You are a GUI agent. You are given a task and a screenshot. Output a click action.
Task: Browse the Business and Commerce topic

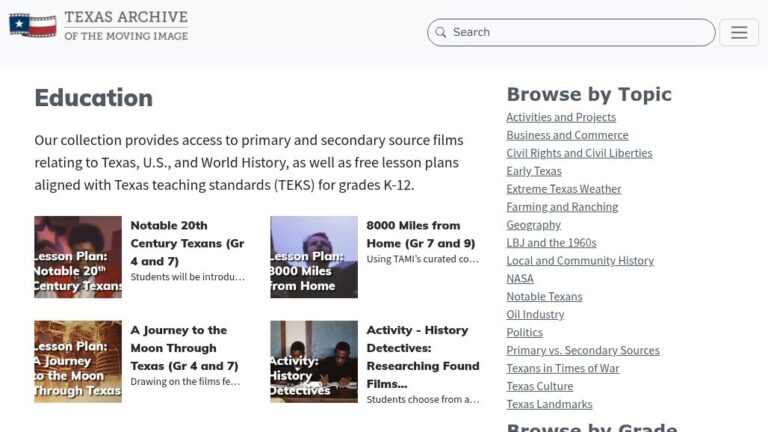[567, 135]
